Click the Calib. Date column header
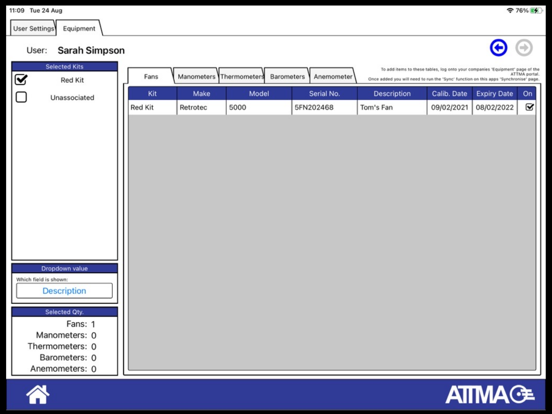552x414 pixels. [450, 94]
